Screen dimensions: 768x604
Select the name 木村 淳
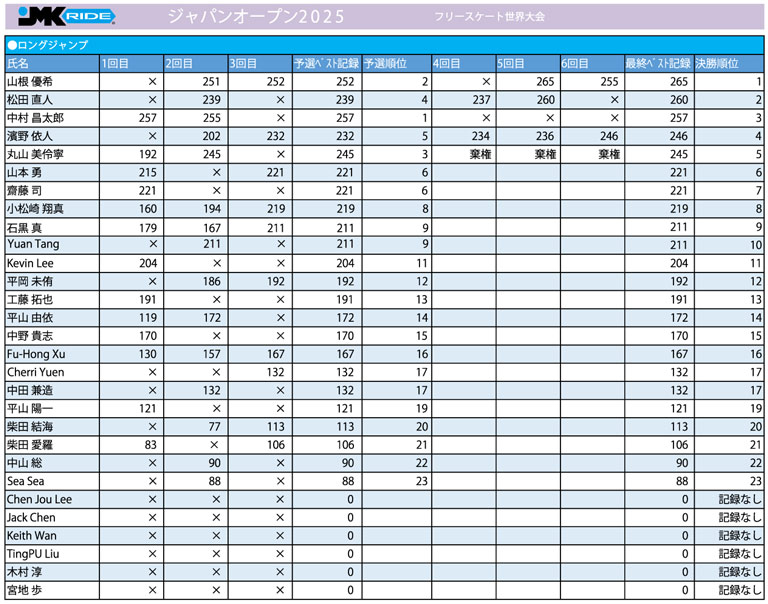click(24, 572)
